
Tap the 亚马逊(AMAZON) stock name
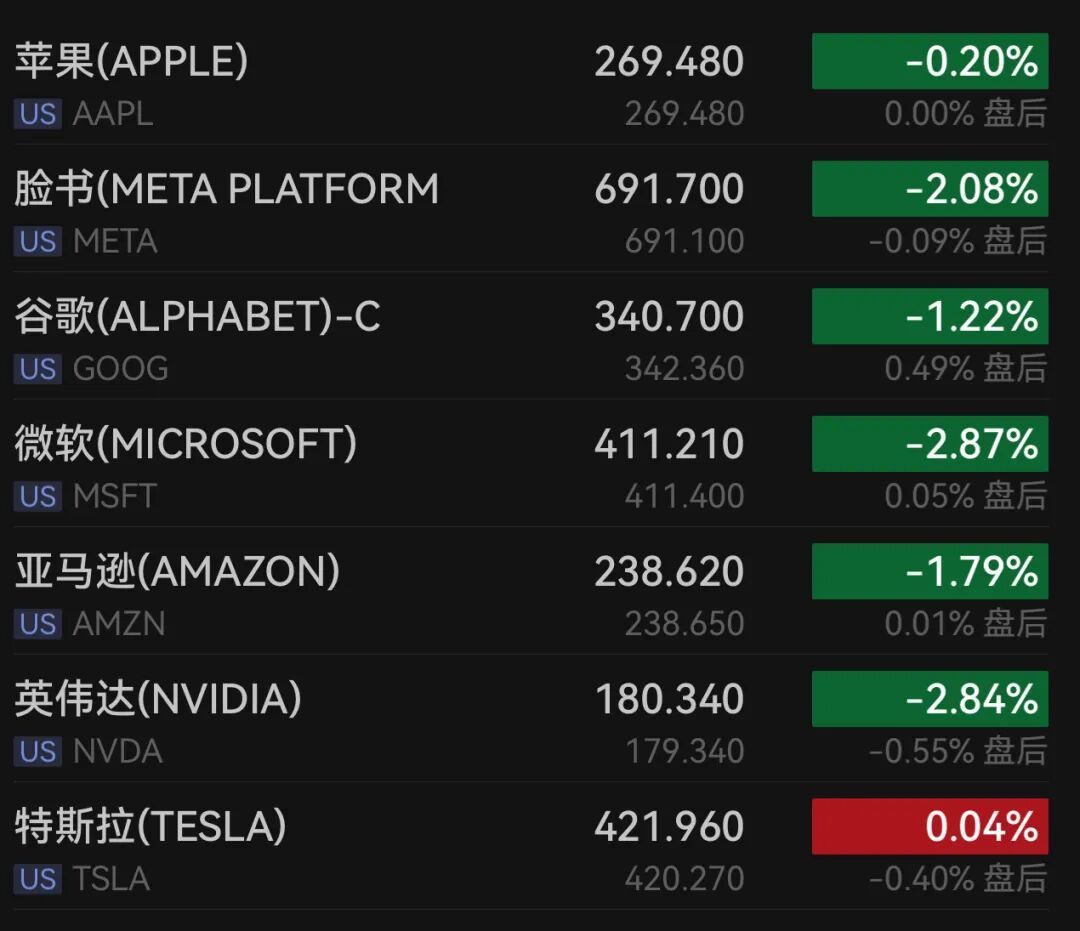pos(177,572)
